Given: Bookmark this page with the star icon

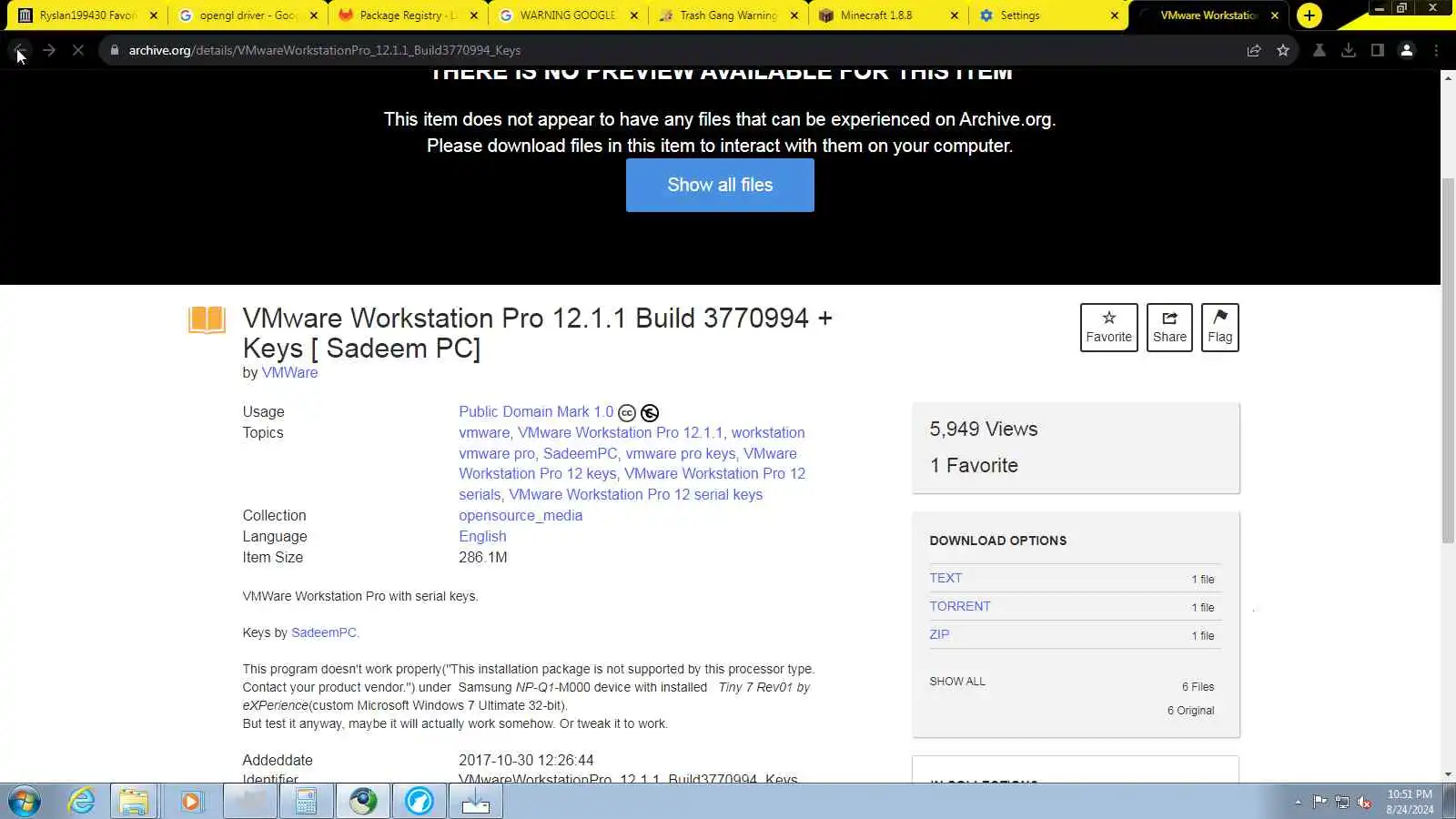Looking at the screenshot, I should [1283, 51].
